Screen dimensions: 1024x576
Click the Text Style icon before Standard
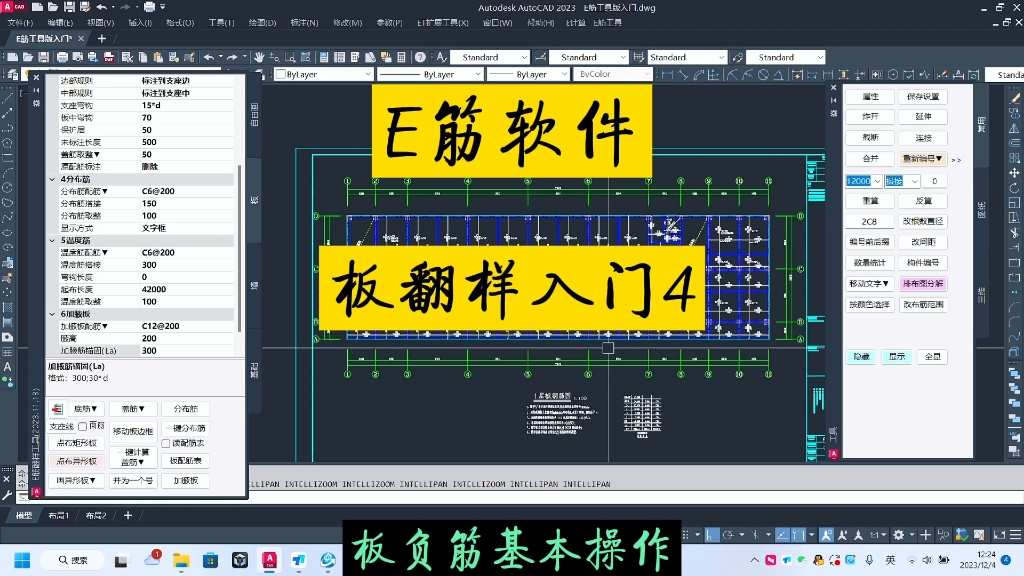[x=442, y=57]
